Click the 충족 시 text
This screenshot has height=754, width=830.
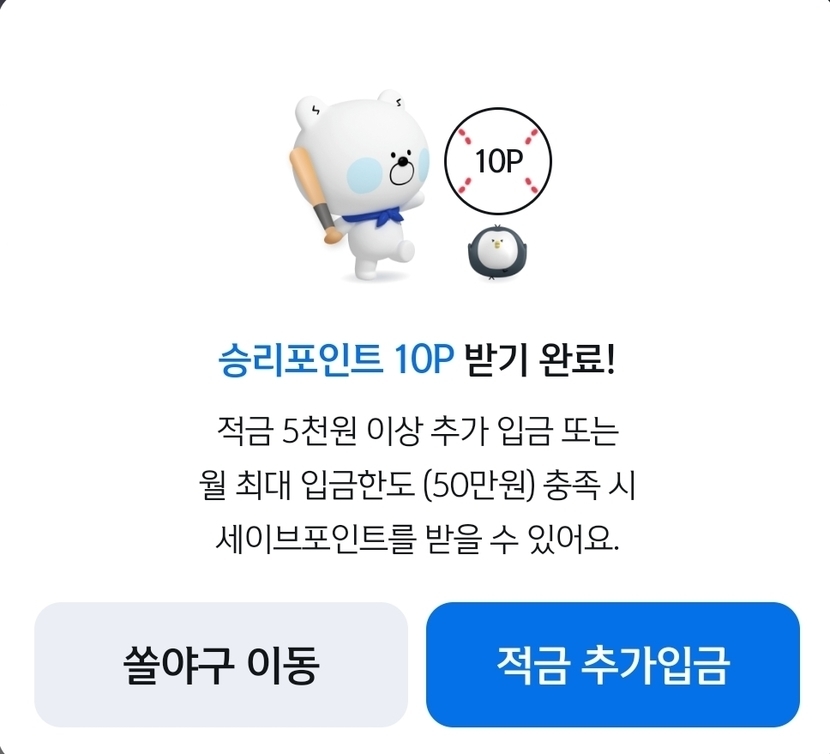point(590,486)
